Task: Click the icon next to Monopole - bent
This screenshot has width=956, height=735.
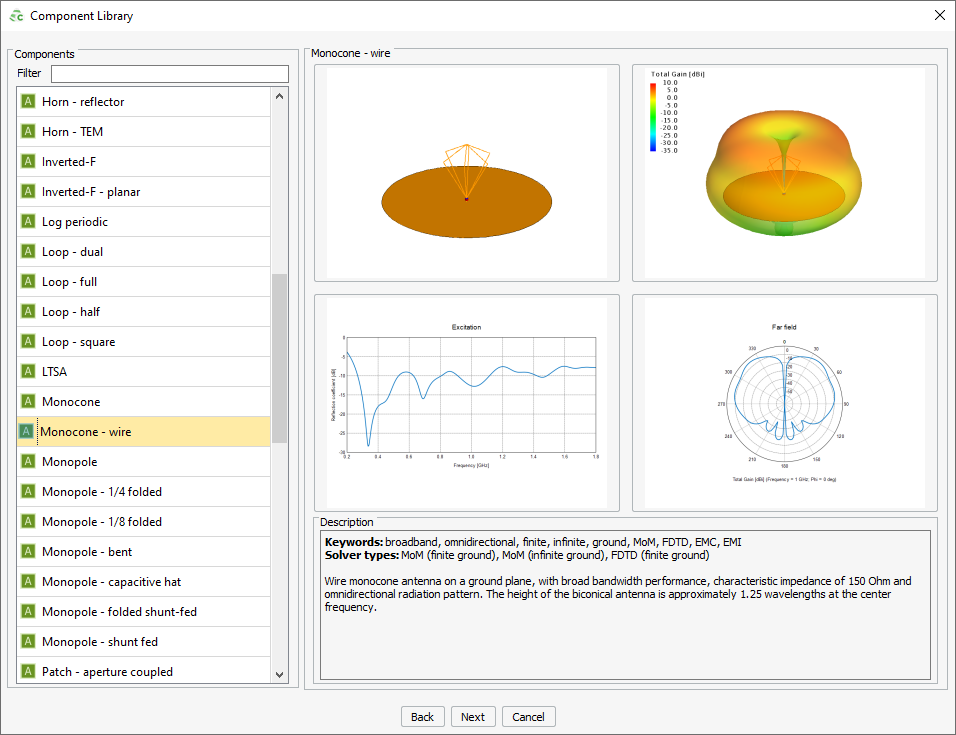Action: [28, 552]
